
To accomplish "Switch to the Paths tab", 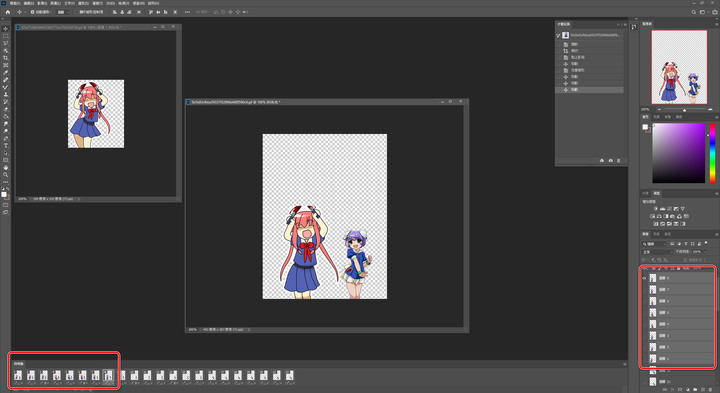I will pyautogui.click(x=668, y=234).
